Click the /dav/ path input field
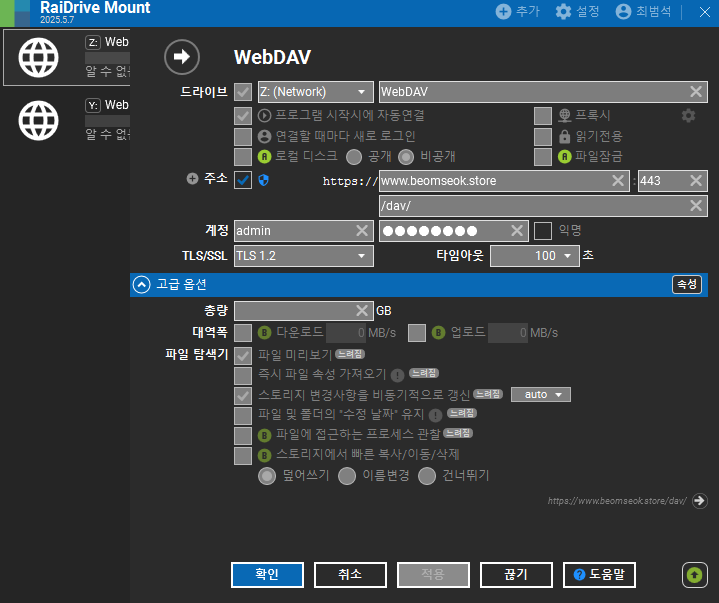This screenshot has height=603, width=719. tap(543, 205)
